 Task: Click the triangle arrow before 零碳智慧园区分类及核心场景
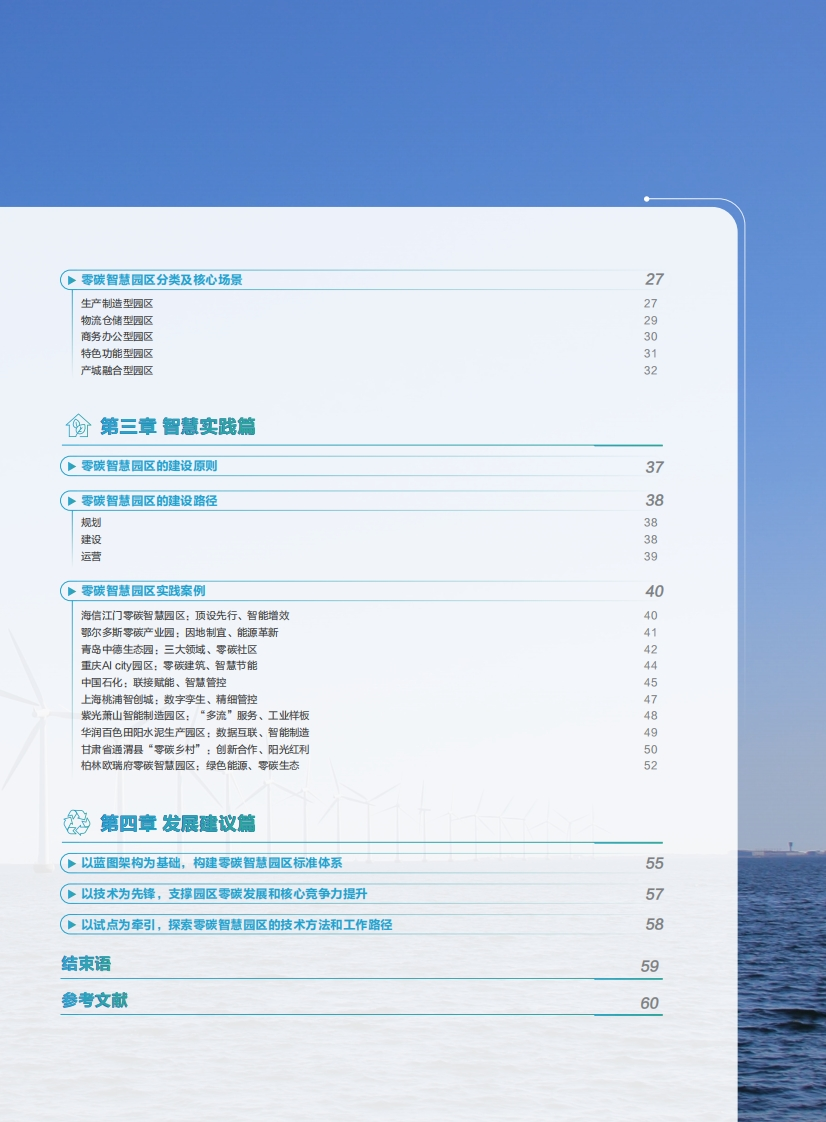[72, 280]
